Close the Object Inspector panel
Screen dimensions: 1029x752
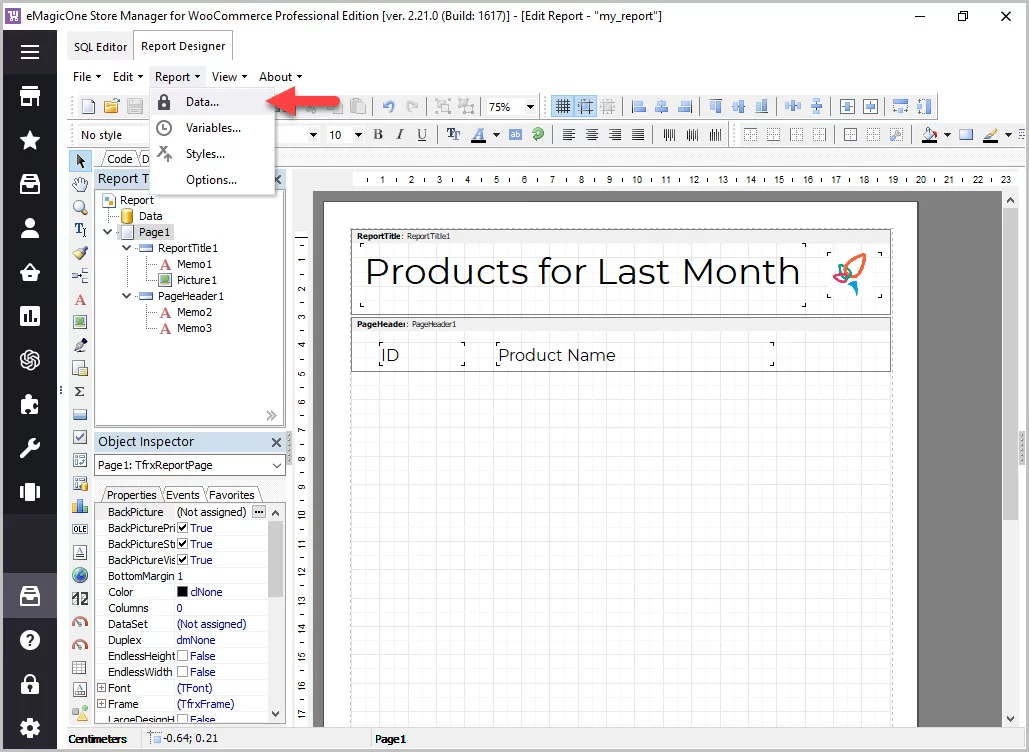coord(277,442)
